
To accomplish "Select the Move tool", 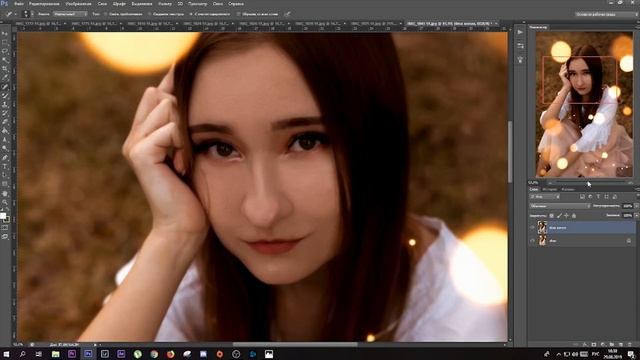I will click(x=4, y=33).
